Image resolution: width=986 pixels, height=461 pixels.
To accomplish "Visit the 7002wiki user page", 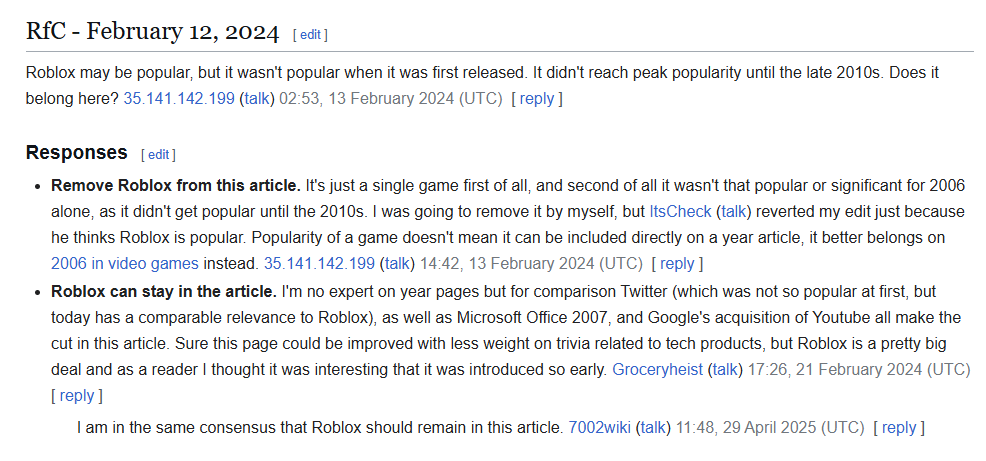I will [599, 427].
